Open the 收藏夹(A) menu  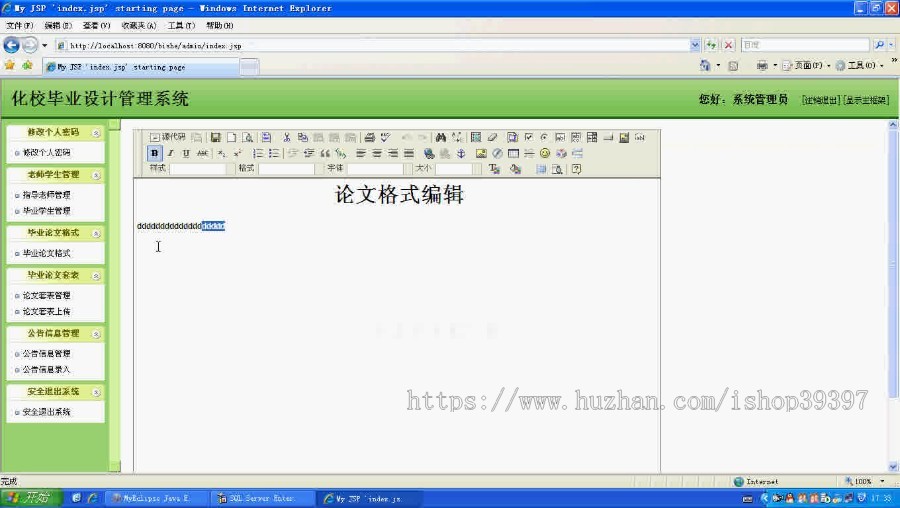138,25
